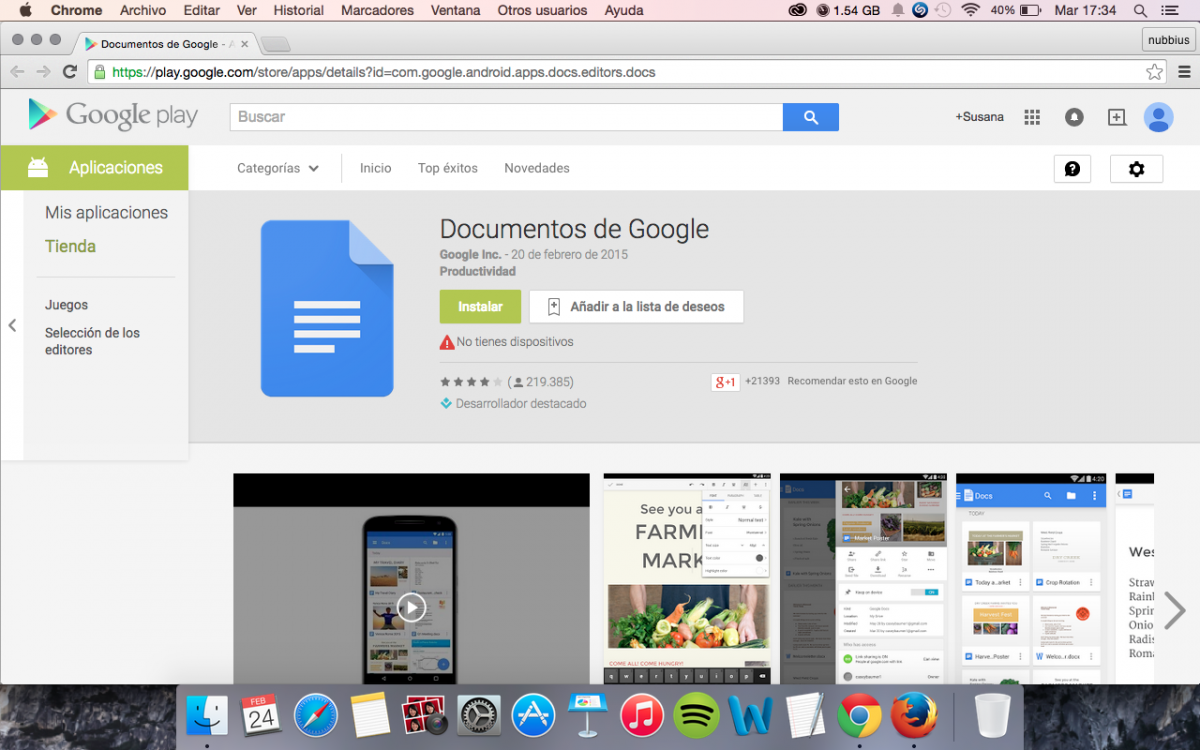The height and width of the screenshot is (750, 1200).
Task: Open the Top éxitos tab
Action: click(448, 168)
